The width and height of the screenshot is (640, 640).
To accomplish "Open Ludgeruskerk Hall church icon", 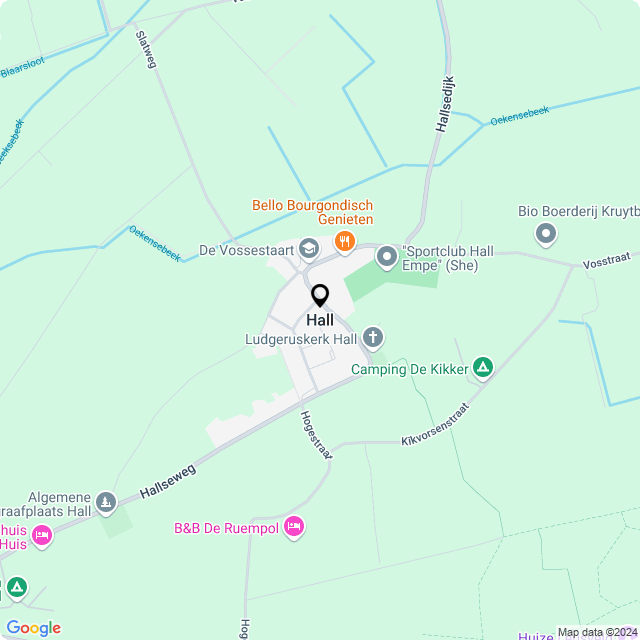I will point(373,339).
